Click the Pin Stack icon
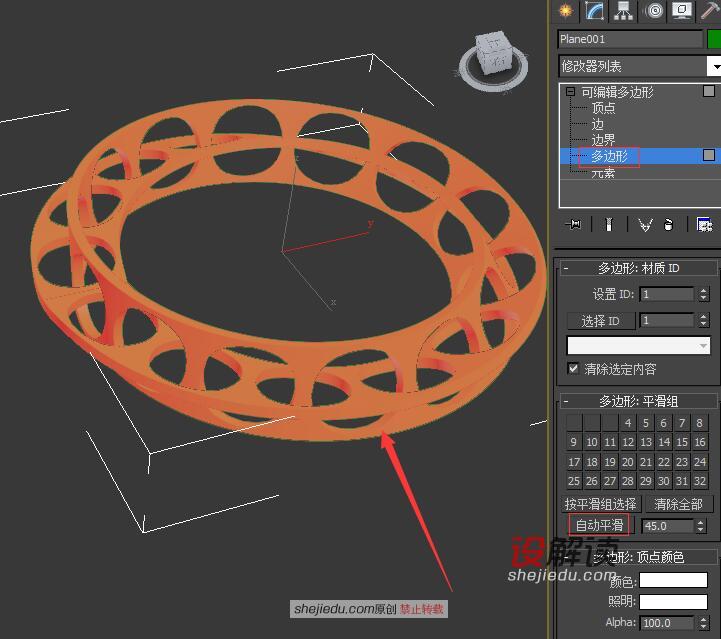721x639 pixels. (x=573, y=225)
